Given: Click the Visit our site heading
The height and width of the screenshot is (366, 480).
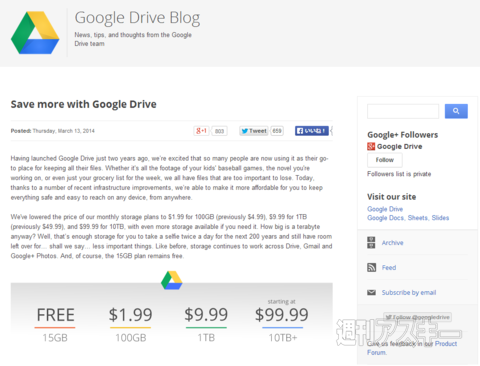Looking at the screenshot, I should (391, 197).
